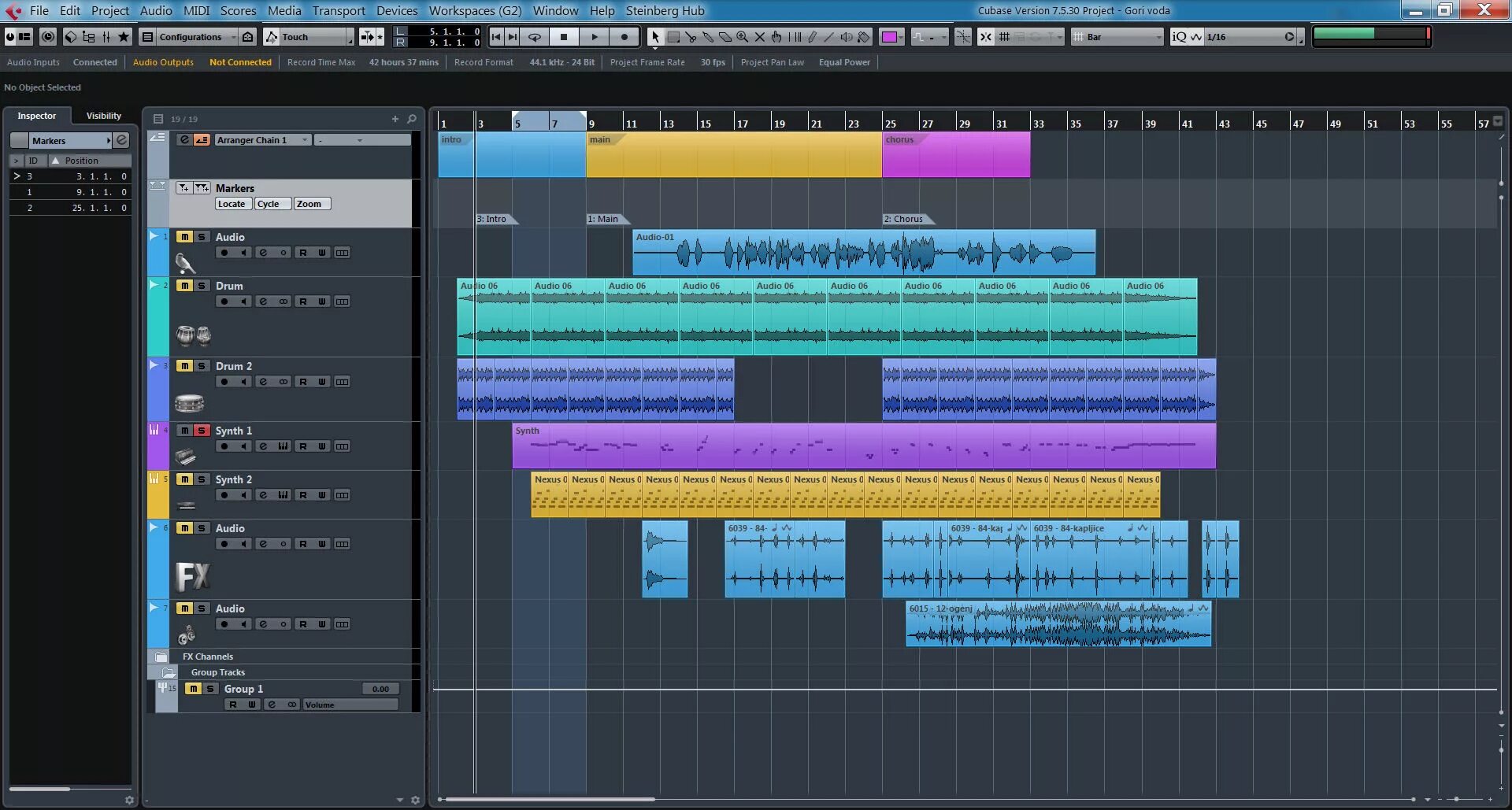The height and width of the screenshot is (810, 1512).
Task: Click the Play transport button
Action: (x=595, y=36)
